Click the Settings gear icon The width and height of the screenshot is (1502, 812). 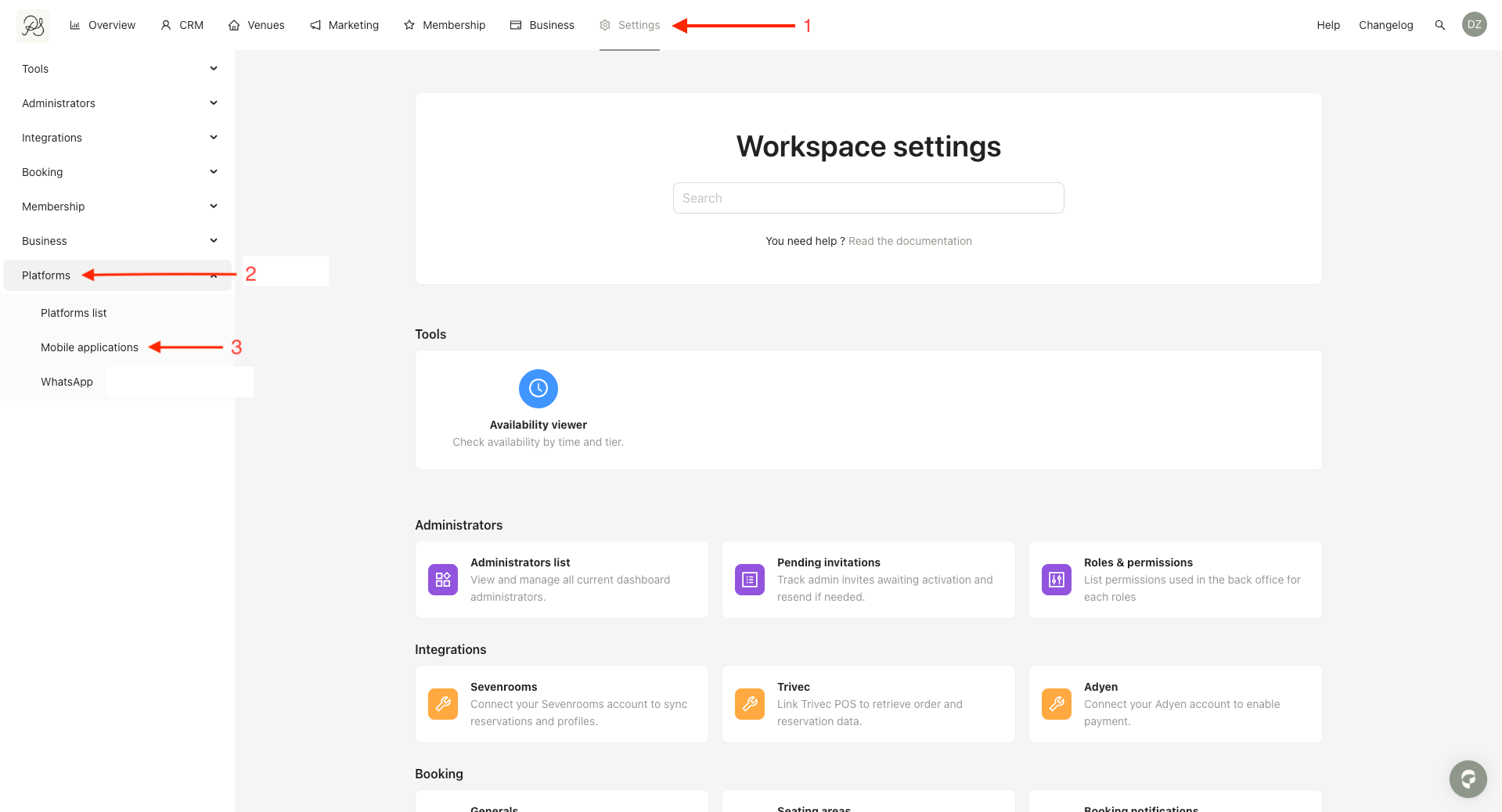(x=605, y=25)
